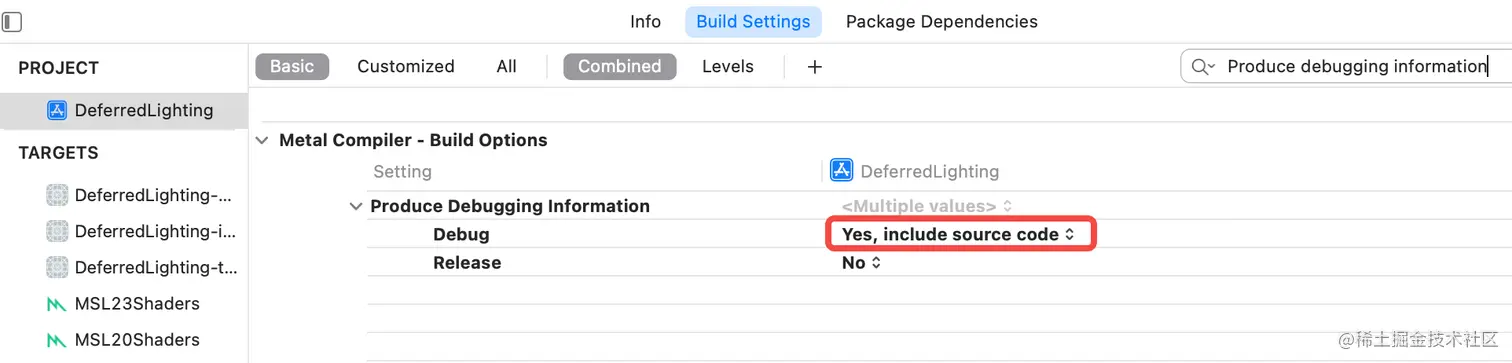Viewport: 1512px width, 363px height.
Task: Switch to Levels view
Action: tap(728, 66)
